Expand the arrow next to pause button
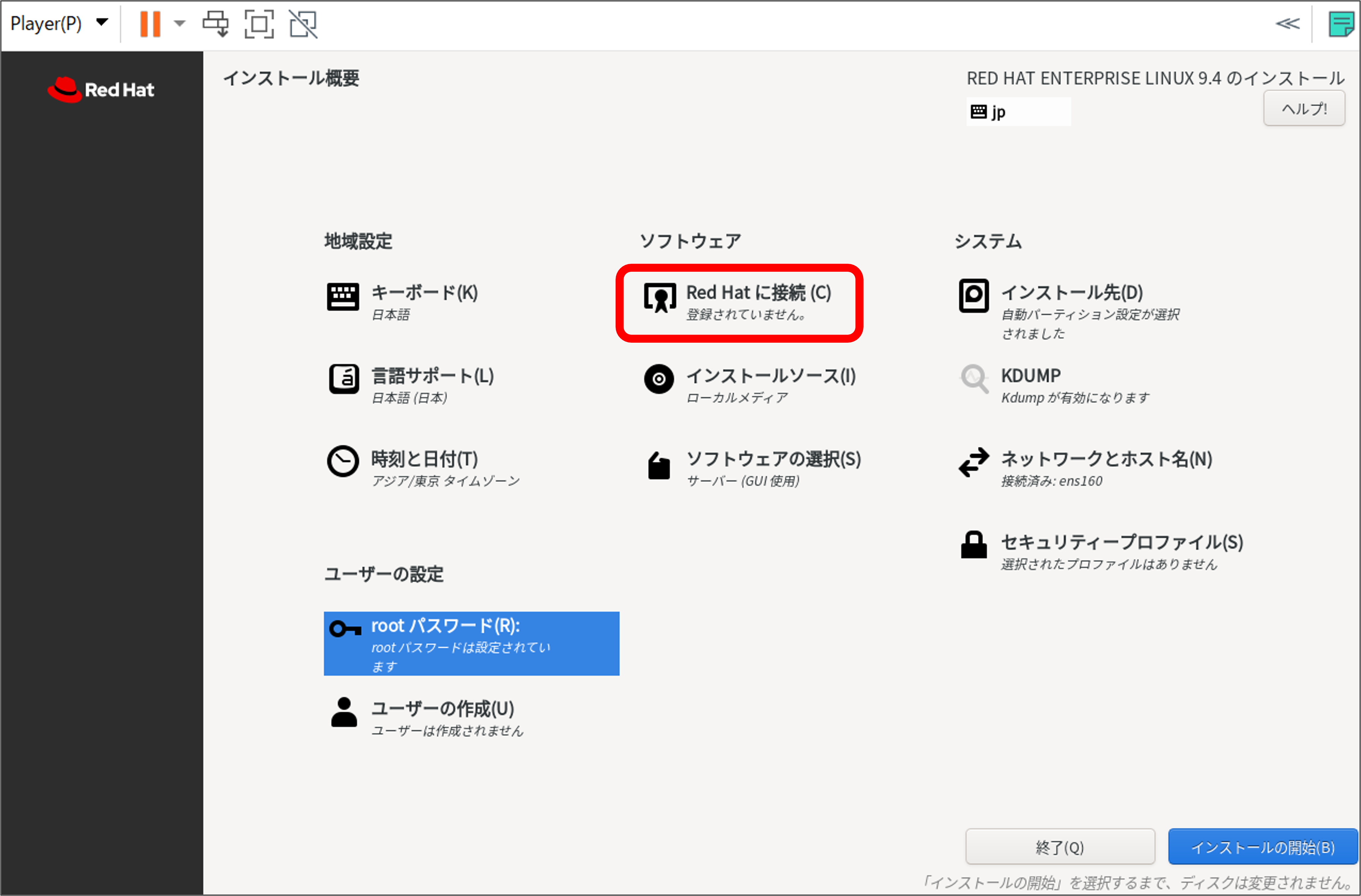Viewport: 1361px width, 896px height. (180, 24)
